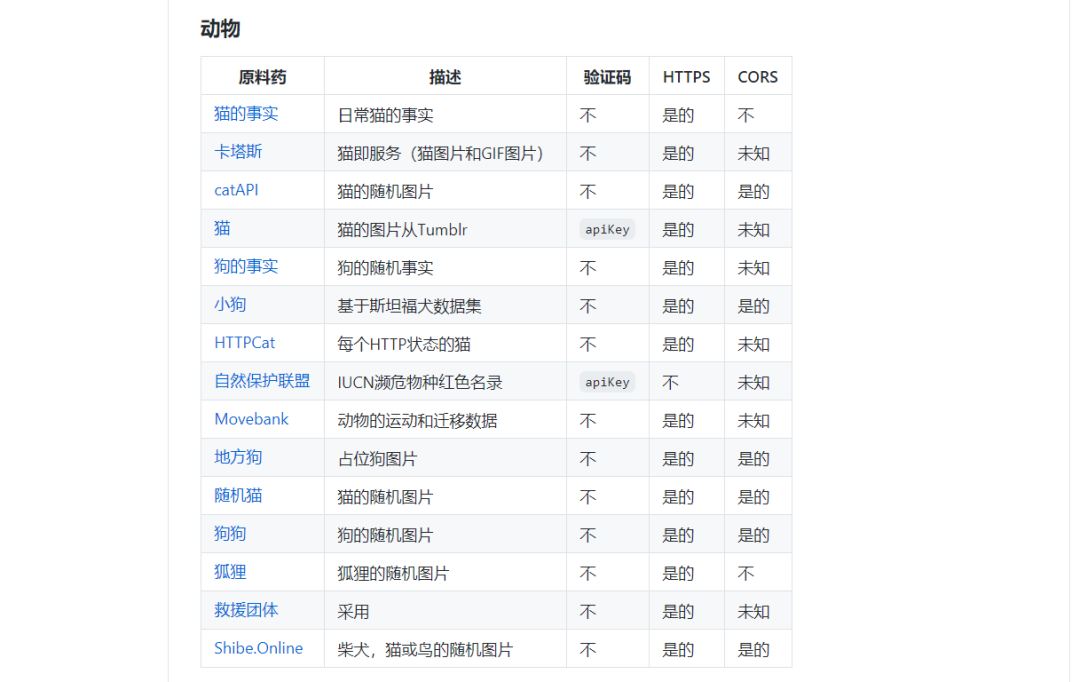The image size is (1080, 682).
Task: Click HTTPS value 是的 in 随机猫 row
Action: (x=678, y=497)
